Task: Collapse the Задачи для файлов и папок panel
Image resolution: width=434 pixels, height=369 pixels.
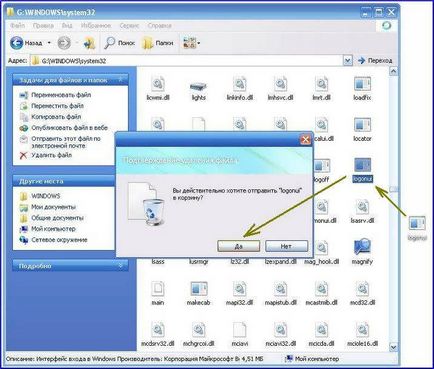Action: pos(120,80)
